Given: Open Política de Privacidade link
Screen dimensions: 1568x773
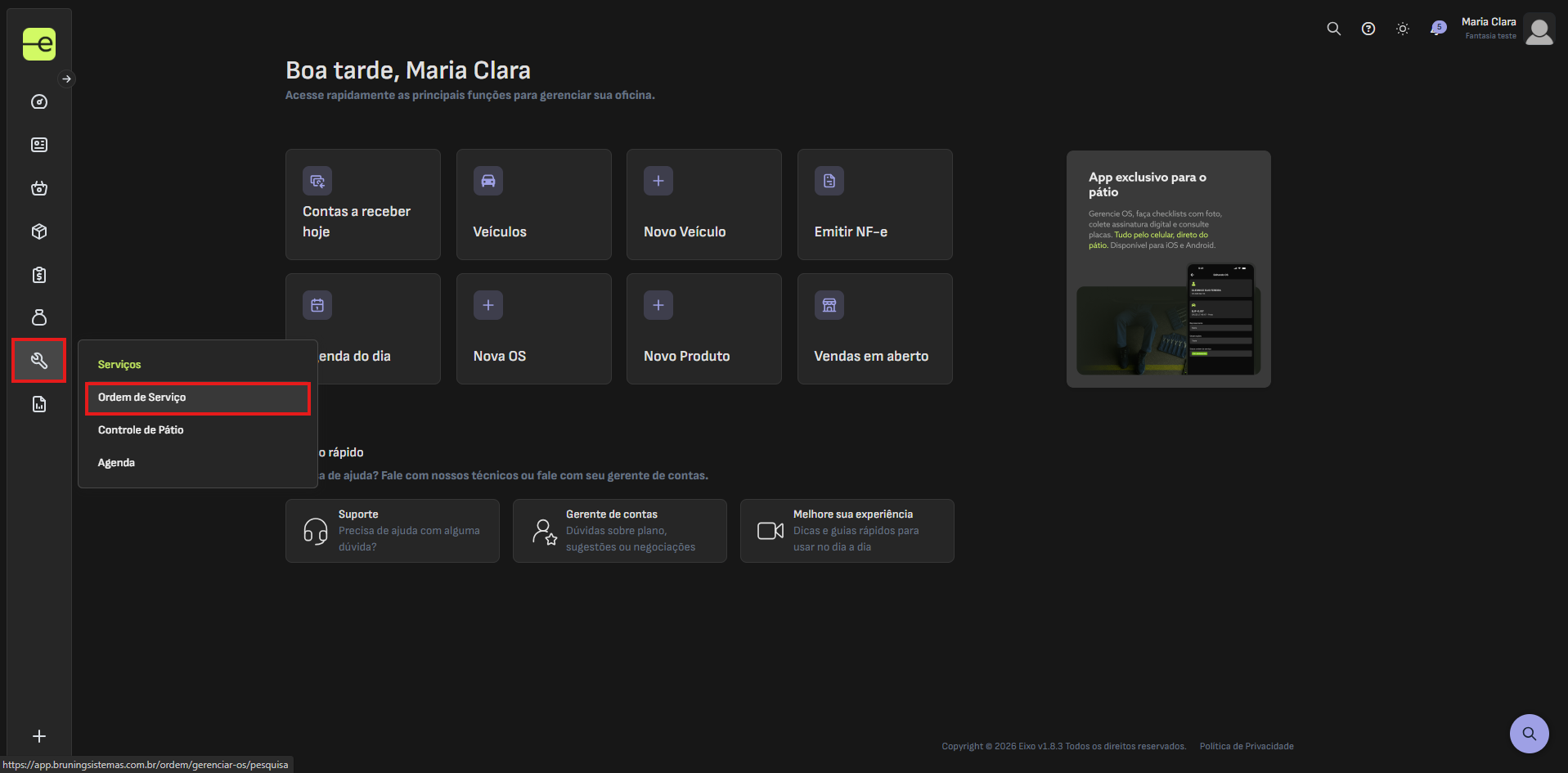Looking at the screenshot, I should tap(1247, 746).
